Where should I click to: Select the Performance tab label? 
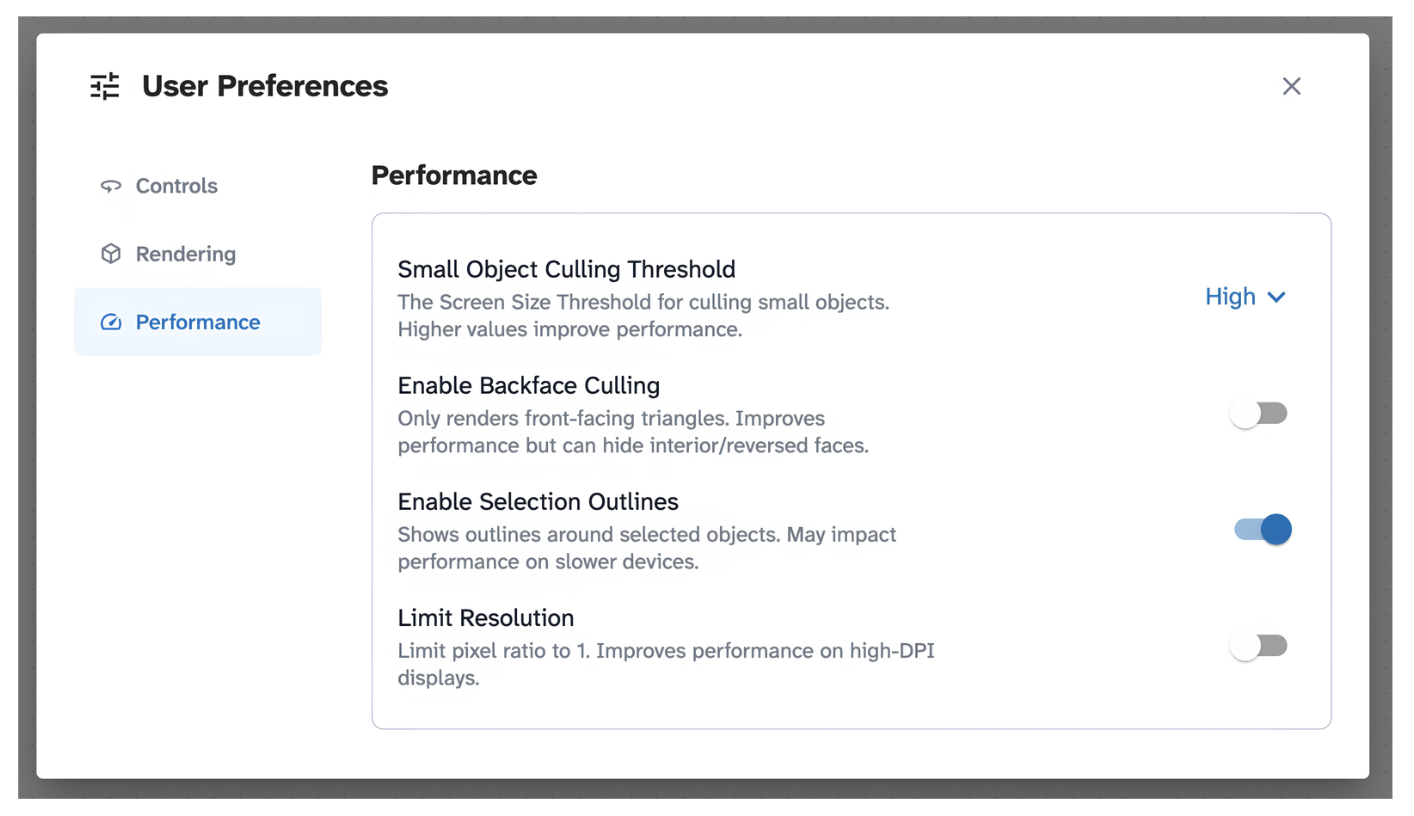pyautogui.click(x=198, y=322)
